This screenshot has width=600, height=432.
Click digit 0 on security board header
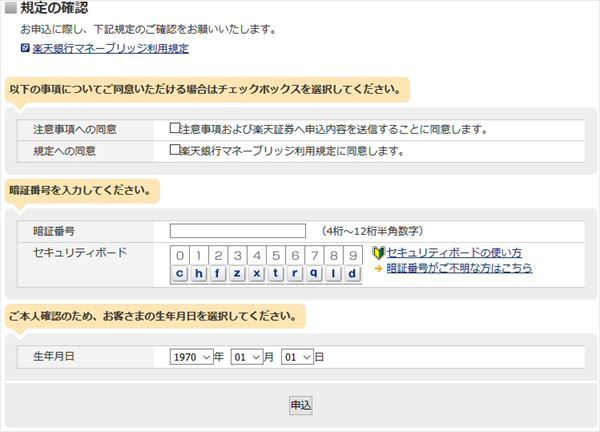[x=180, y=255]
